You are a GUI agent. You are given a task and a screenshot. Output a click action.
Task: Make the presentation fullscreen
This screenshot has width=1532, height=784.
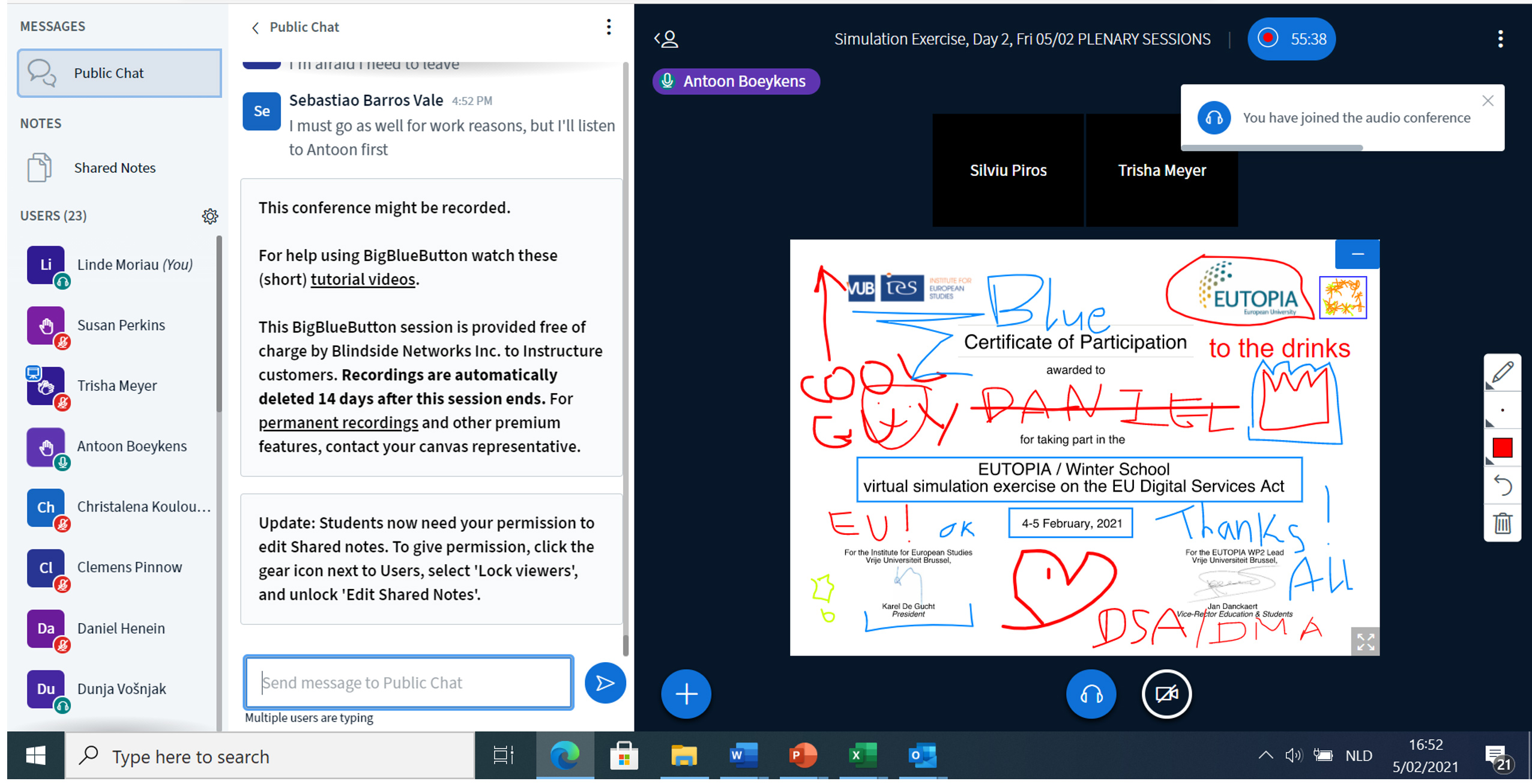click(1365, 642)
